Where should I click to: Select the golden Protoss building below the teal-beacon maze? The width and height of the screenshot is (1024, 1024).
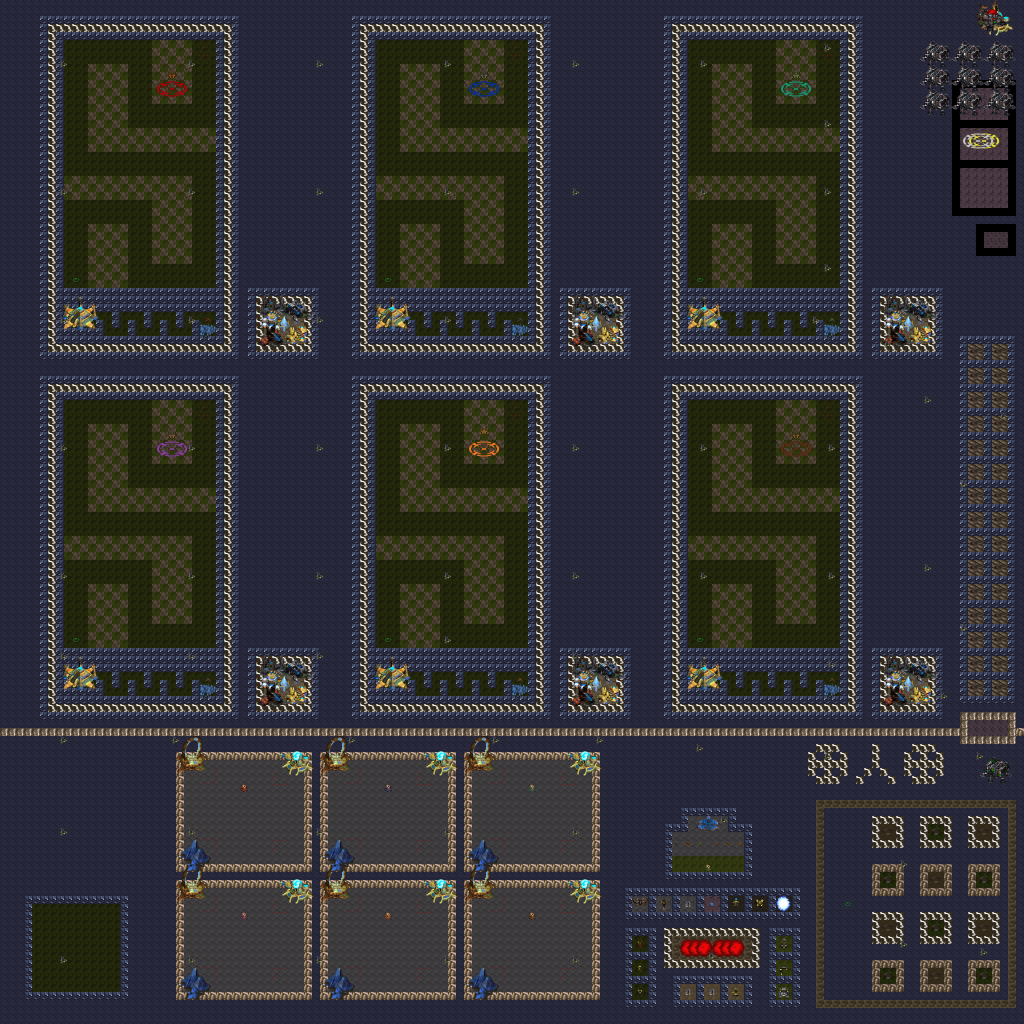click(x=705, y=317)
